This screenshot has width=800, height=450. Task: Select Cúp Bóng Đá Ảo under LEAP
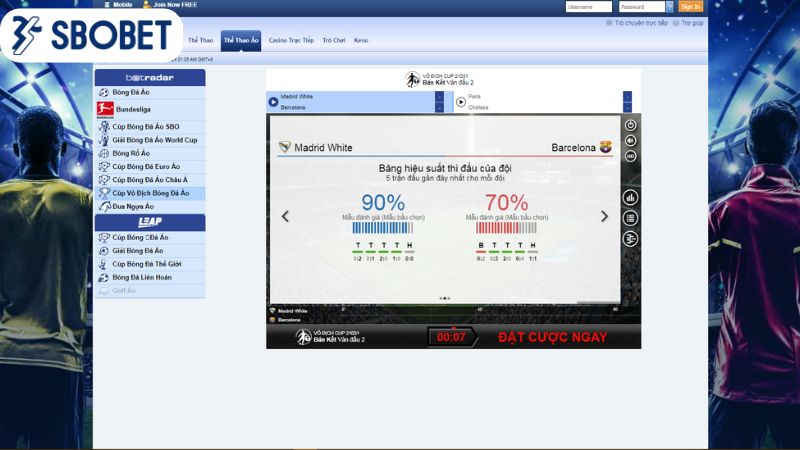click(x=150, y=237)
